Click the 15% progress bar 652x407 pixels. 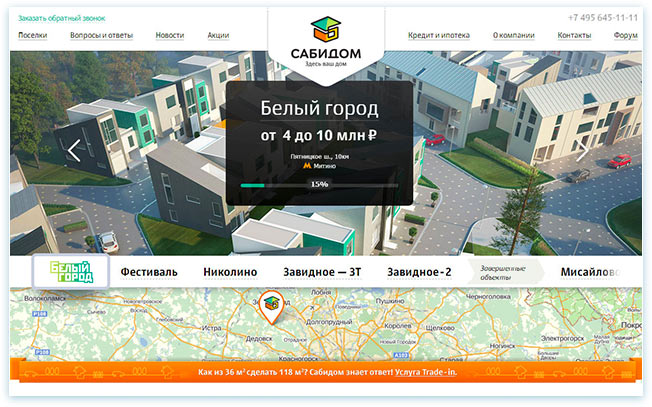(319, 184)
